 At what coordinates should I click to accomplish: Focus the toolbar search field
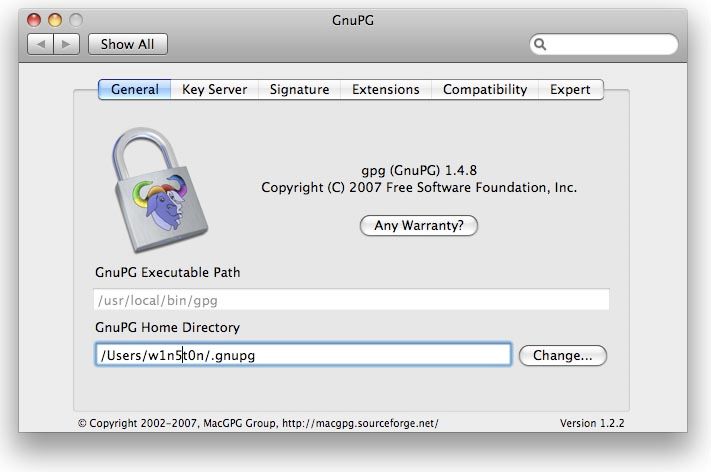tap(609, 45)
